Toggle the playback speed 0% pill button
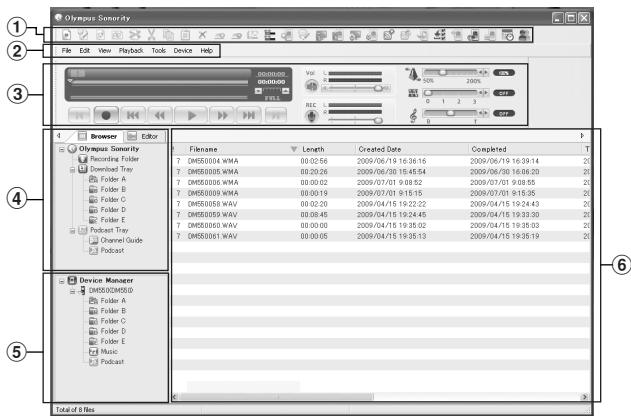This screenshot has width=631, height=417. click(x=504, y=73)
